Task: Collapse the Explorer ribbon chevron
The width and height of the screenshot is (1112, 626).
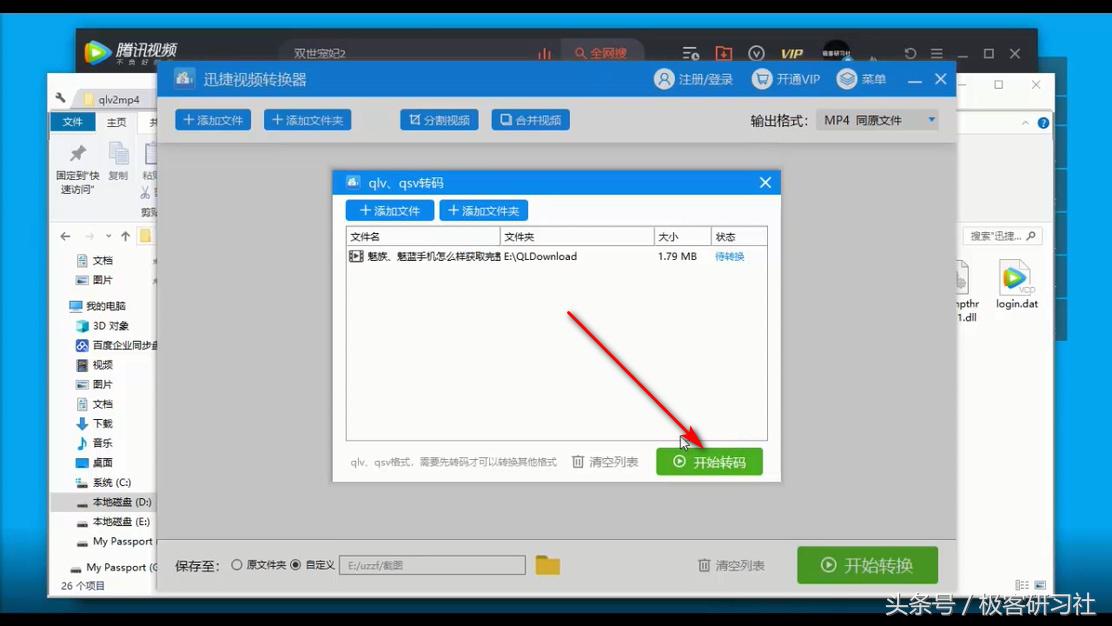Action: 1025,123
